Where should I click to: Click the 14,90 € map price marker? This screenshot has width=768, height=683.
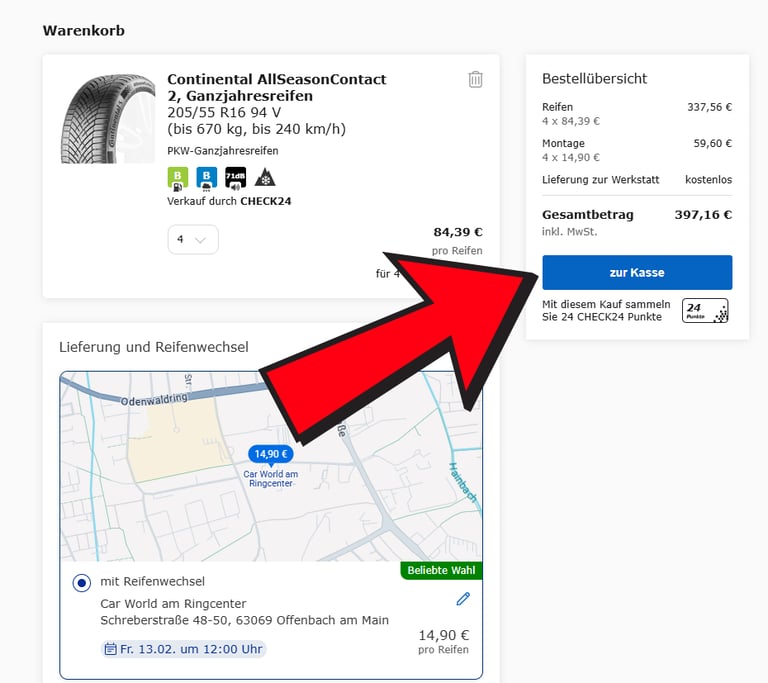pyautogui.click(x=271, y=454)
